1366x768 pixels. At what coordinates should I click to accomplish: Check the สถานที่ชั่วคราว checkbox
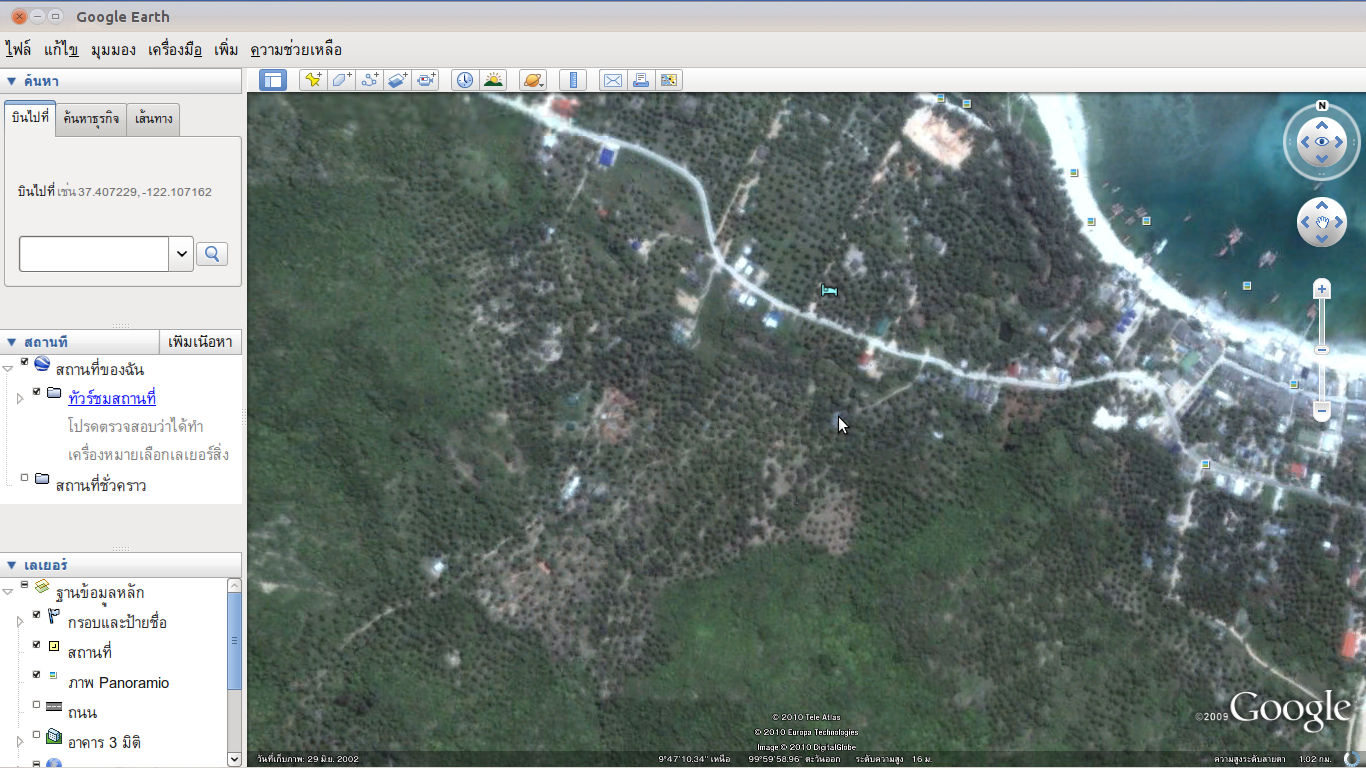pos(25,478)
